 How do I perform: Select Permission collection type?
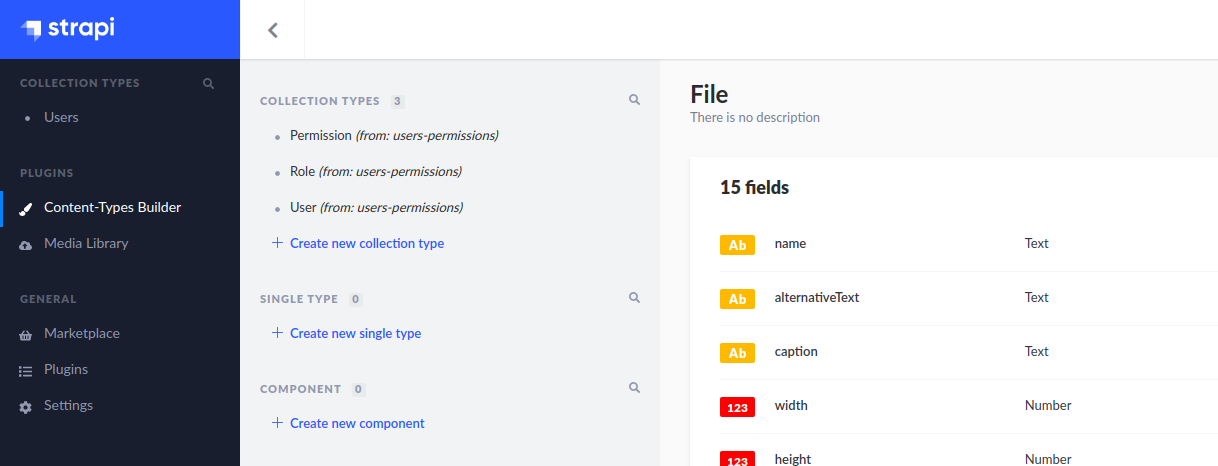(x=394, y=135)
